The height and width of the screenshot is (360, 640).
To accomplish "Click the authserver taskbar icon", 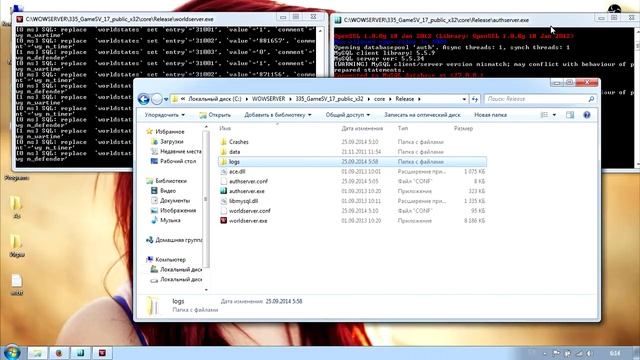I will (x=80, y=353).
